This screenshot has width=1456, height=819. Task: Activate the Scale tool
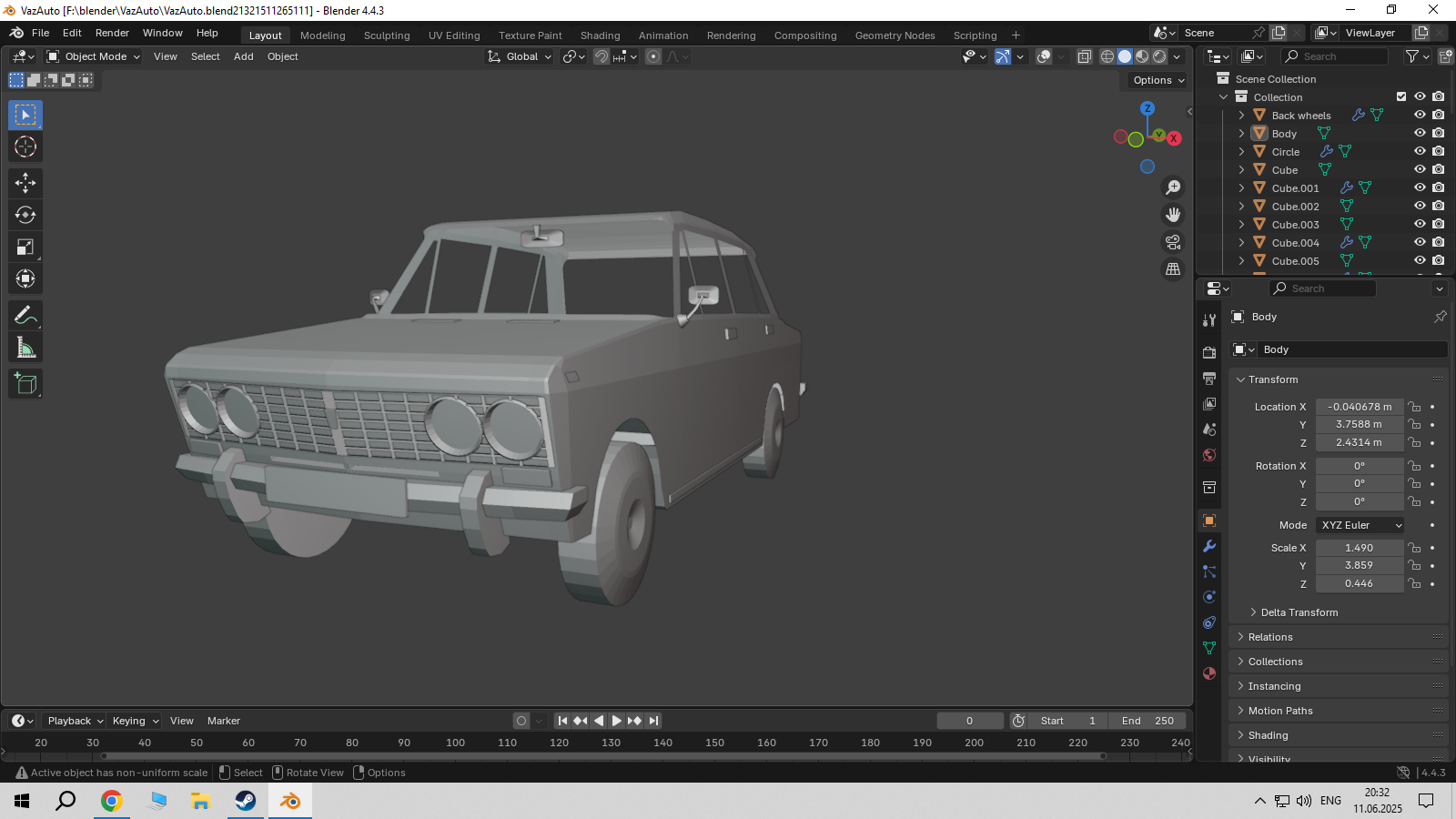tap(25, 247)
